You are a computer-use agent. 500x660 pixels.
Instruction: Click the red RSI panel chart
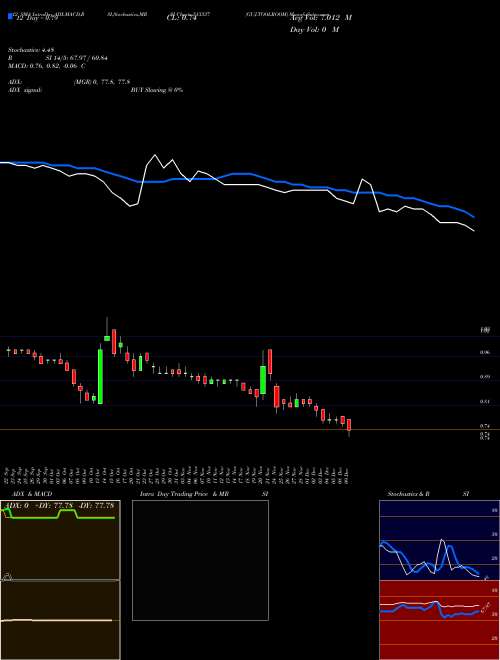[439, 620]
